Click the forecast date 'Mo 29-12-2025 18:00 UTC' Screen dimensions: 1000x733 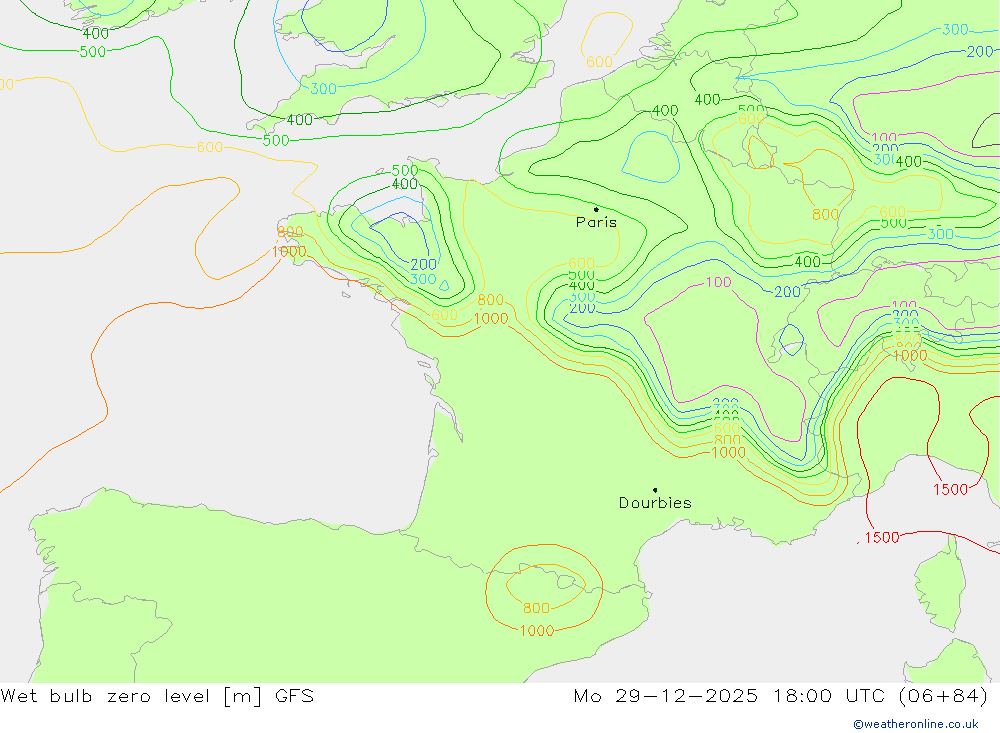(730, 696)
